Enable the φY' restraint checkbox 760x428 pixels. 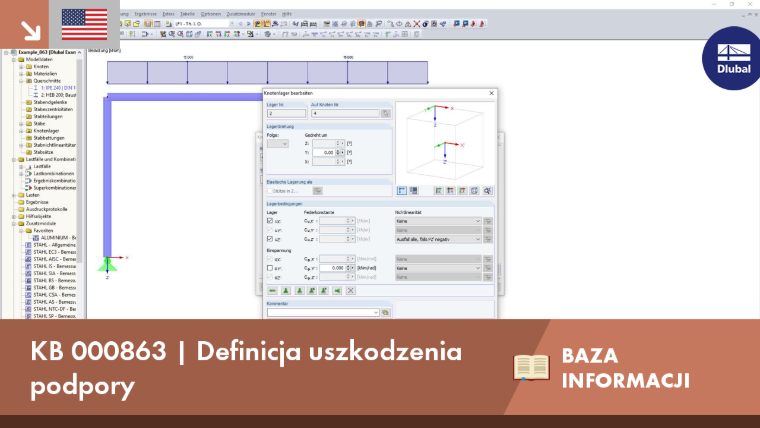click(x=270, y=268)
